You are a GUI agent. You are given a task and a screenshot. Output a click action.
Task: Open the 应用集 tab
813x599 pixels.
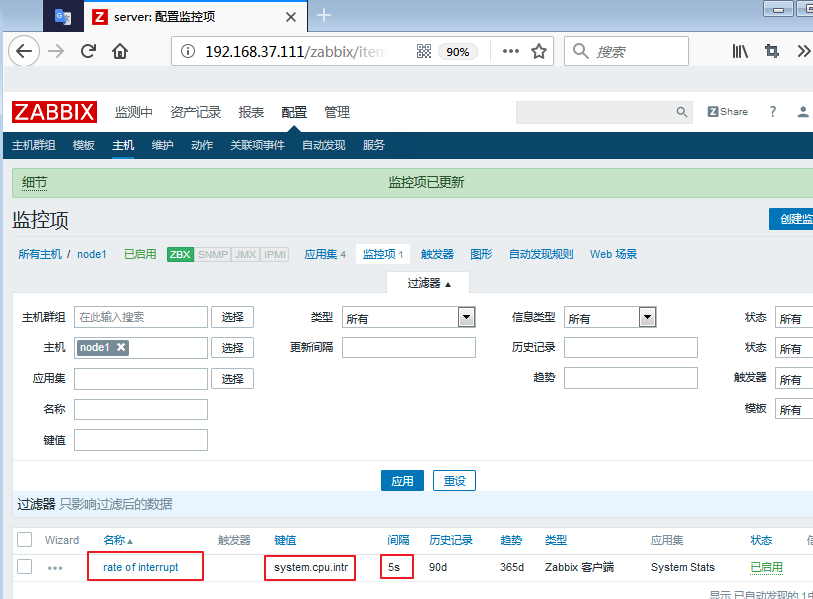(x=325, y=254)
